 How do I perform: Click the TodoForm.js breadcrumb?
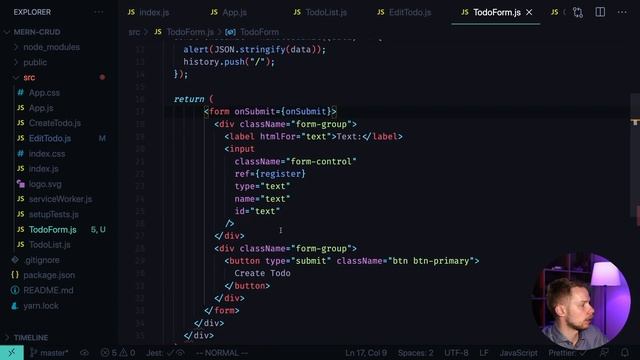pos(190,32)
